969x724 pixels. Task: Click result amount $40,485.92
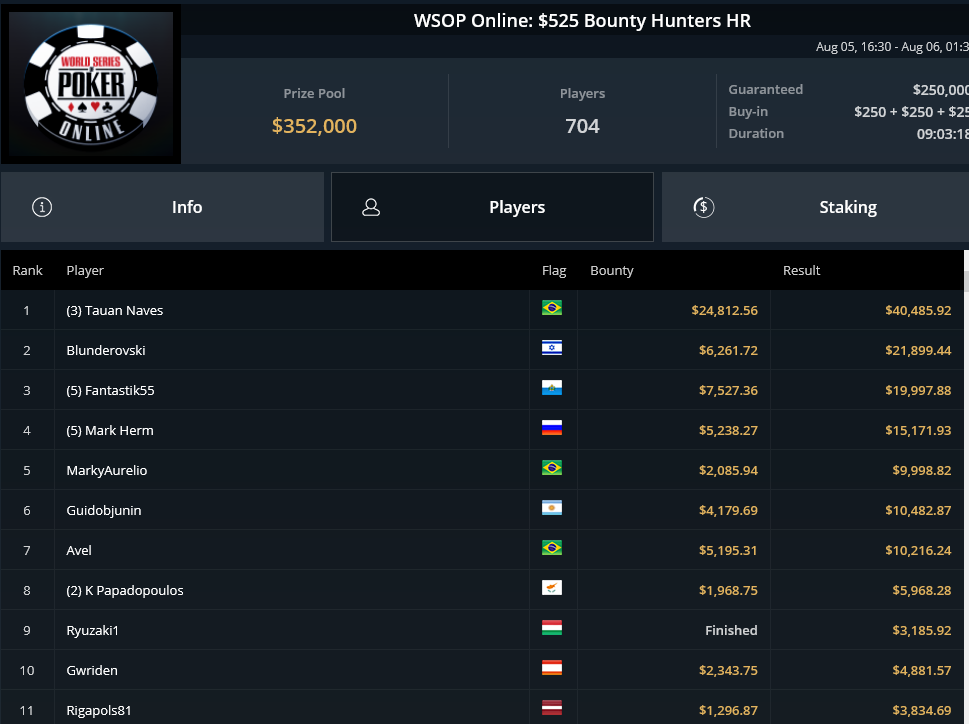click(x=918, y=311)
